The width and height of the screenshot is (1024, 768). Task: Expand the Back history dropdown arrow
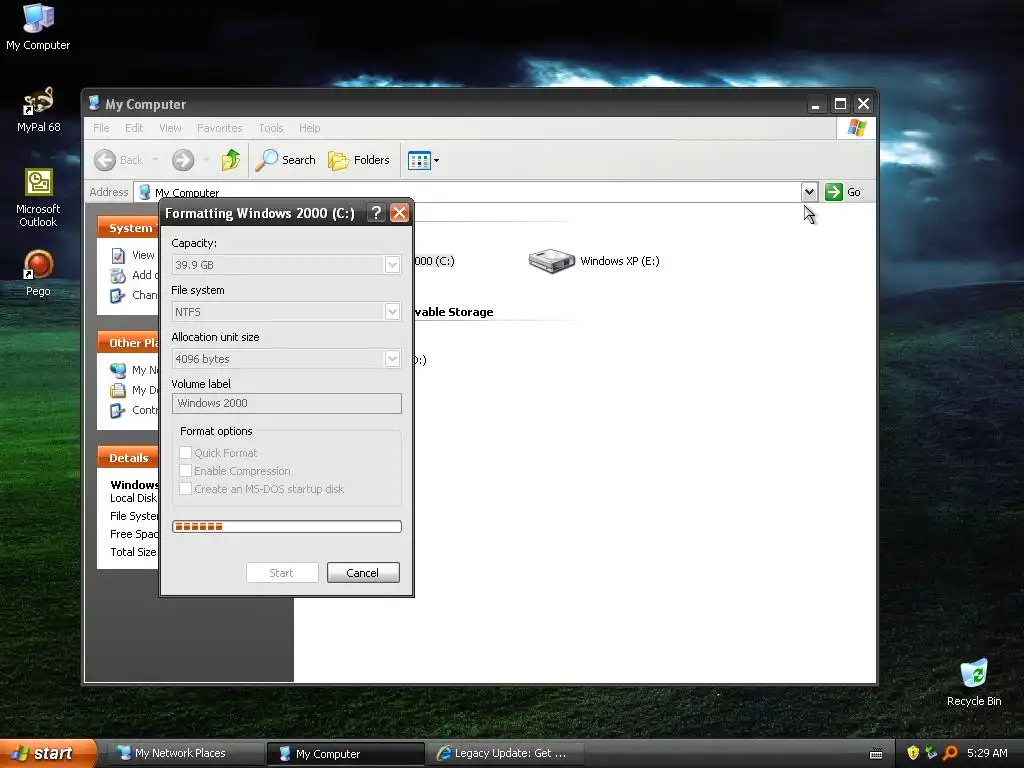[x=155, y=160]
